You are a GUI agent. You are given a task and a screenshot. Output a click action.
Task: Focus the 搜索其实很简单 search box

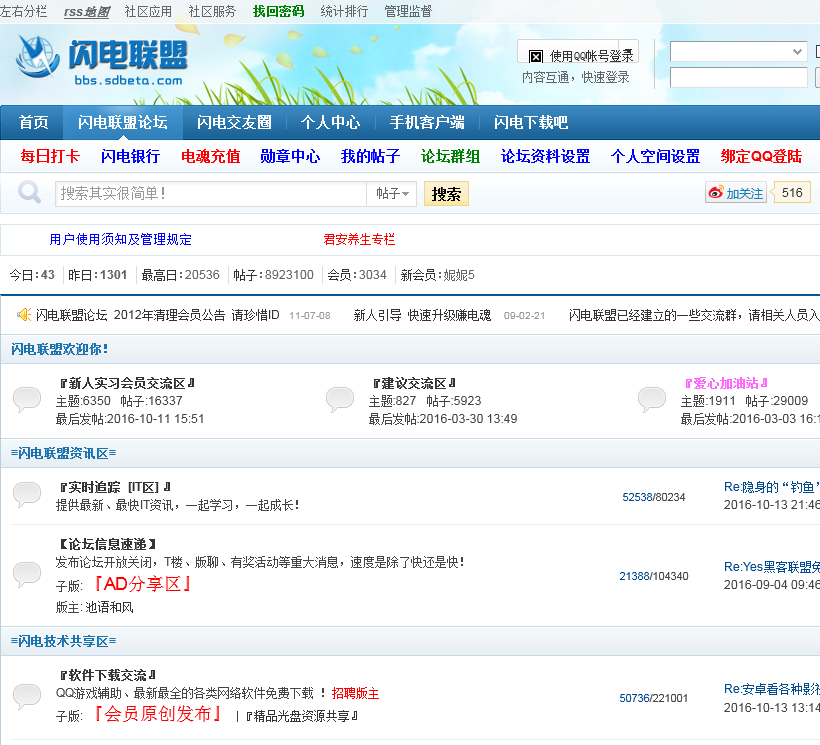(x=211, y=194)
